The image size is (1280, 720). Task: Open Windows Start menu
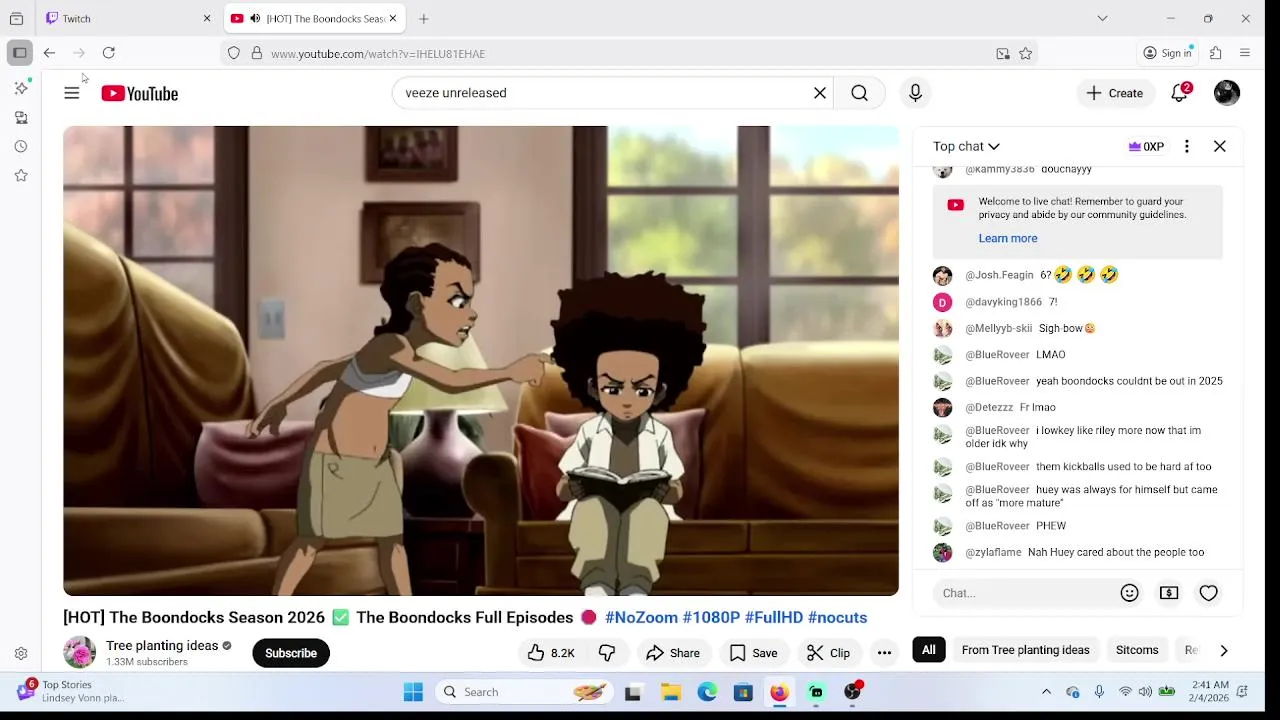[x=413, y=692]
